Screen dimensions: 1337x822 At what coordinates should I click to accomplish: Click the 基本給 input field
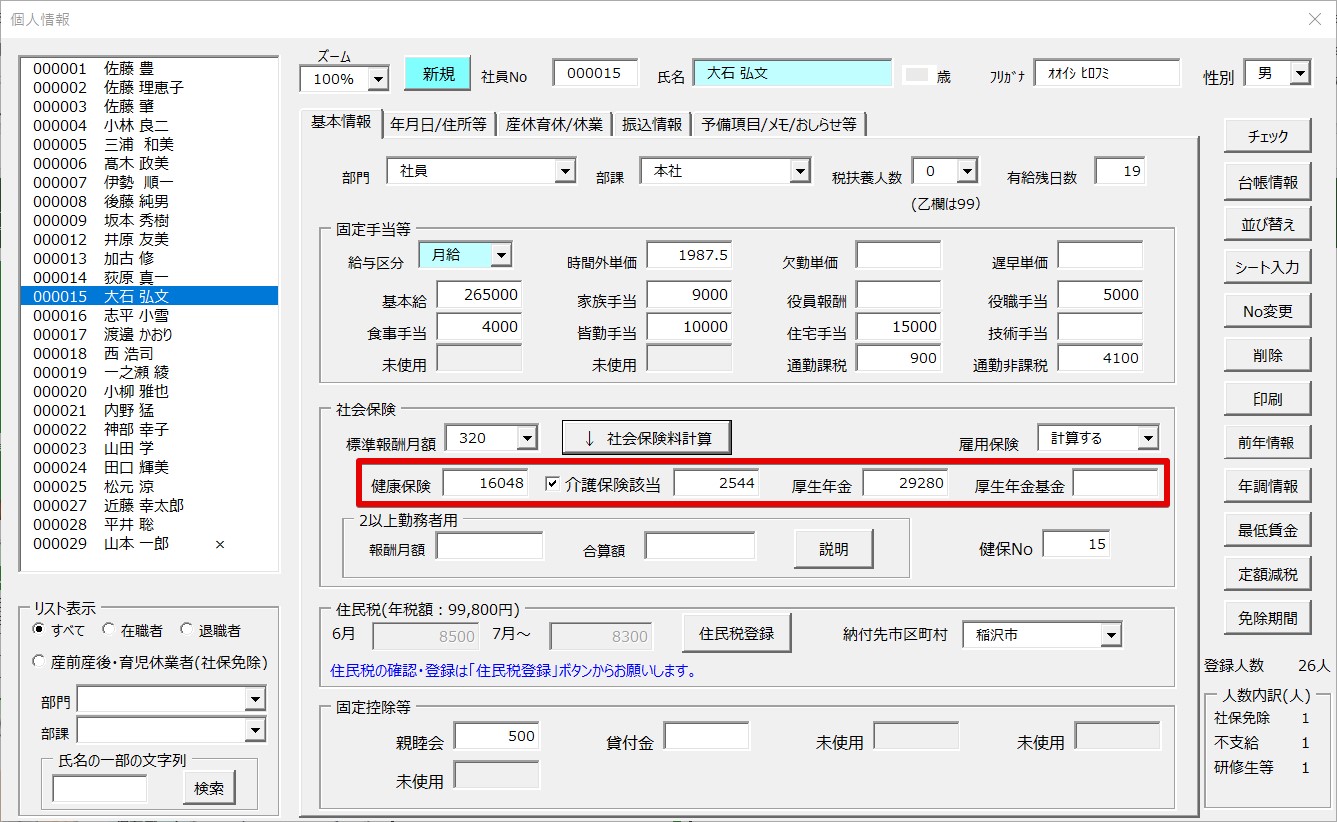click(479, 295)
